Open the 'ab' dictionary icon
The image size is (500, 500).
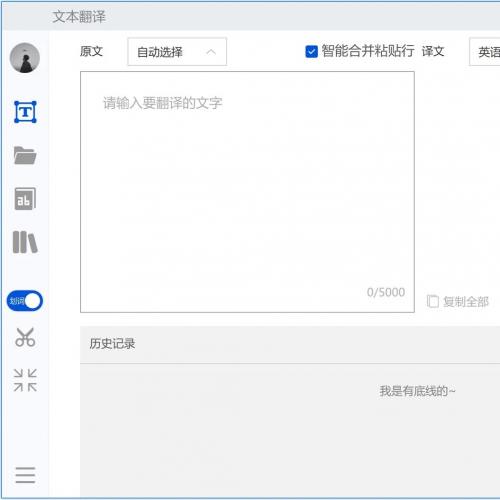25,199
